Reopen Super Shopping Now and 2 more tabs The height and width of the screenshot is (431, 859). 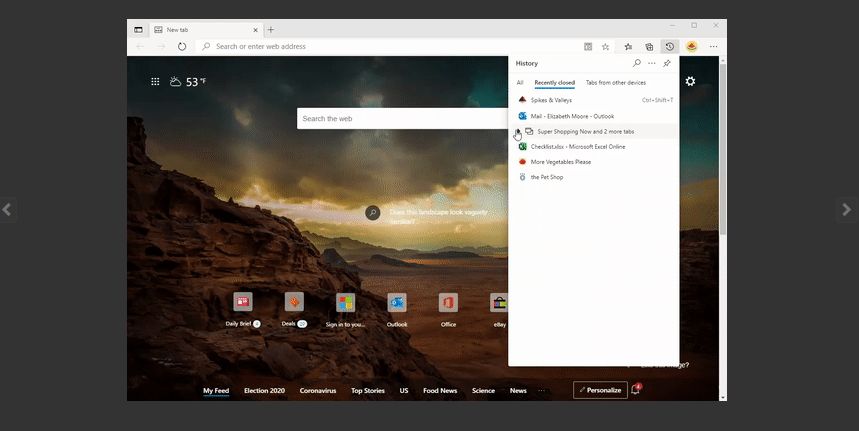point(585,131)
